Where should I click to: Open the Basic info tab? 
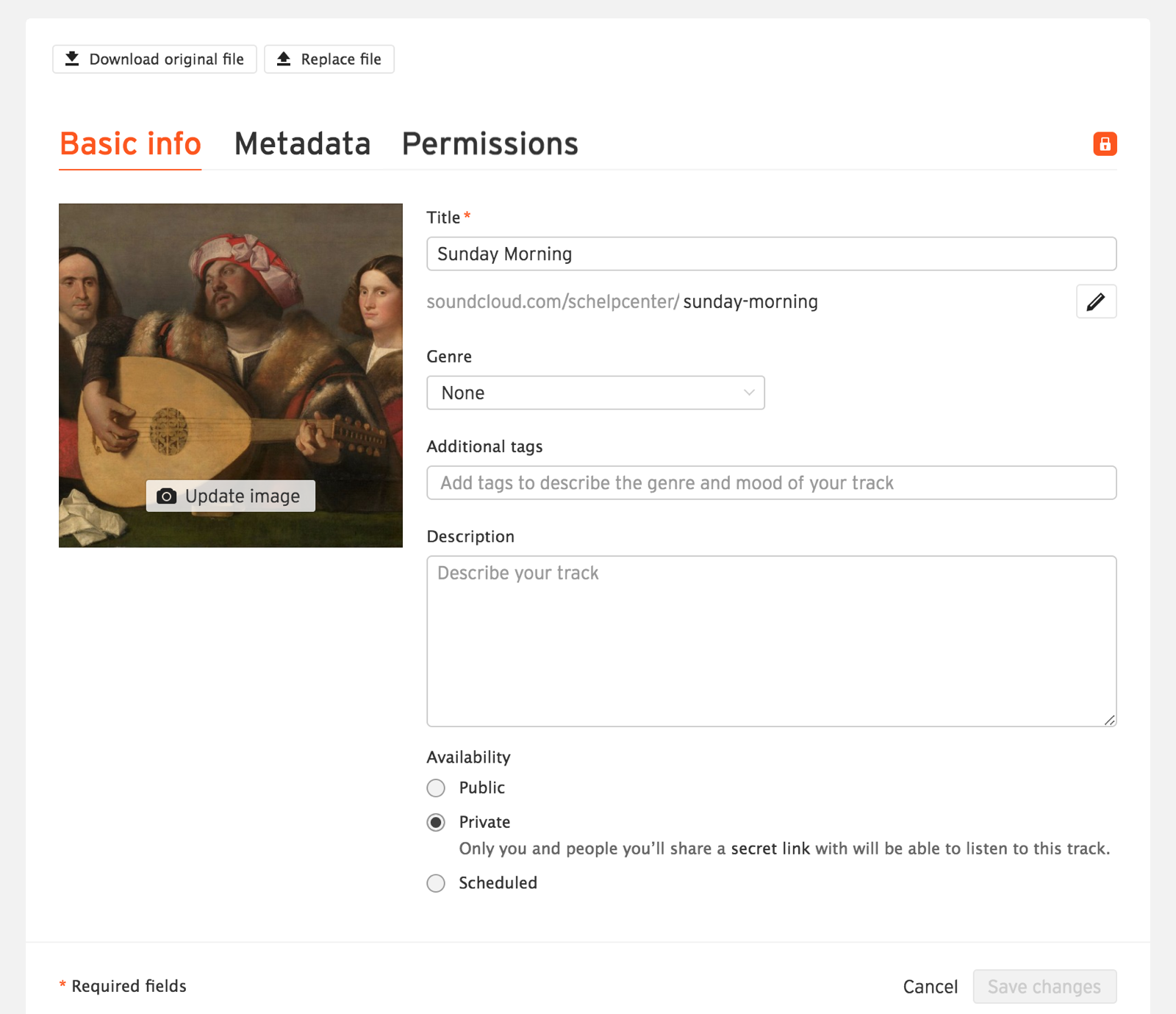pos(130,144)
